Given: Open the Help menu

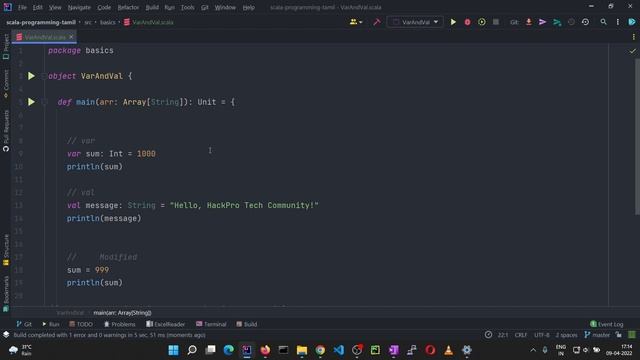Looking at the screenshot, I should 249,7.
